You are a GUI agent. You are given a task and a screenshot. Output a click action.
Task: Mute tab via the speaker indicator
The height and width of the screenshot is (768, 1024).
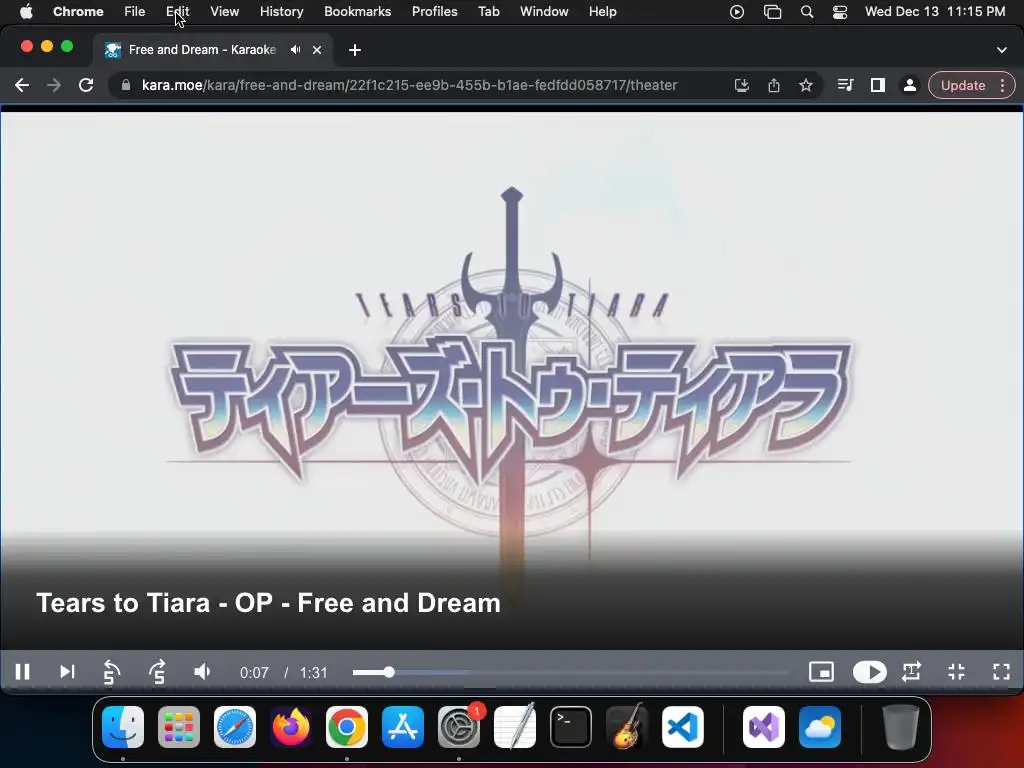coord(296,50)
